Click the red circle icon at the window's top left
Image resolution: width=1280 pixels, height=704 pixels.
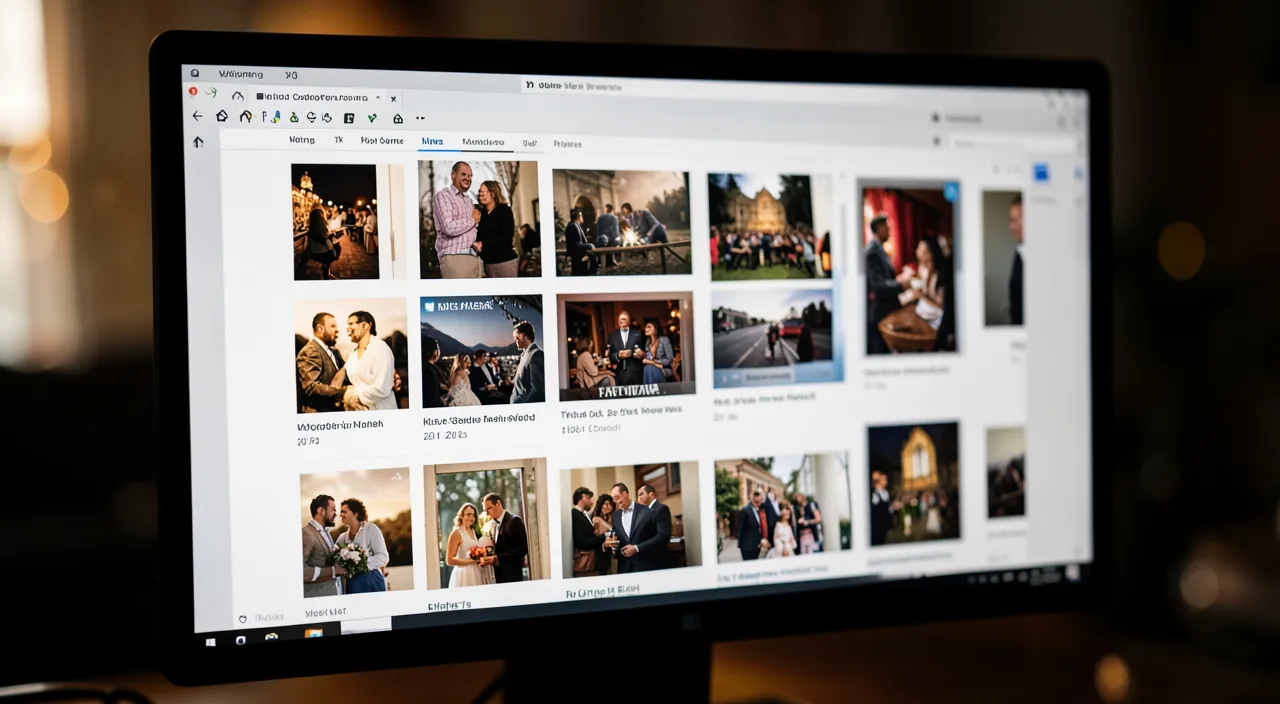tap(193, 91)
